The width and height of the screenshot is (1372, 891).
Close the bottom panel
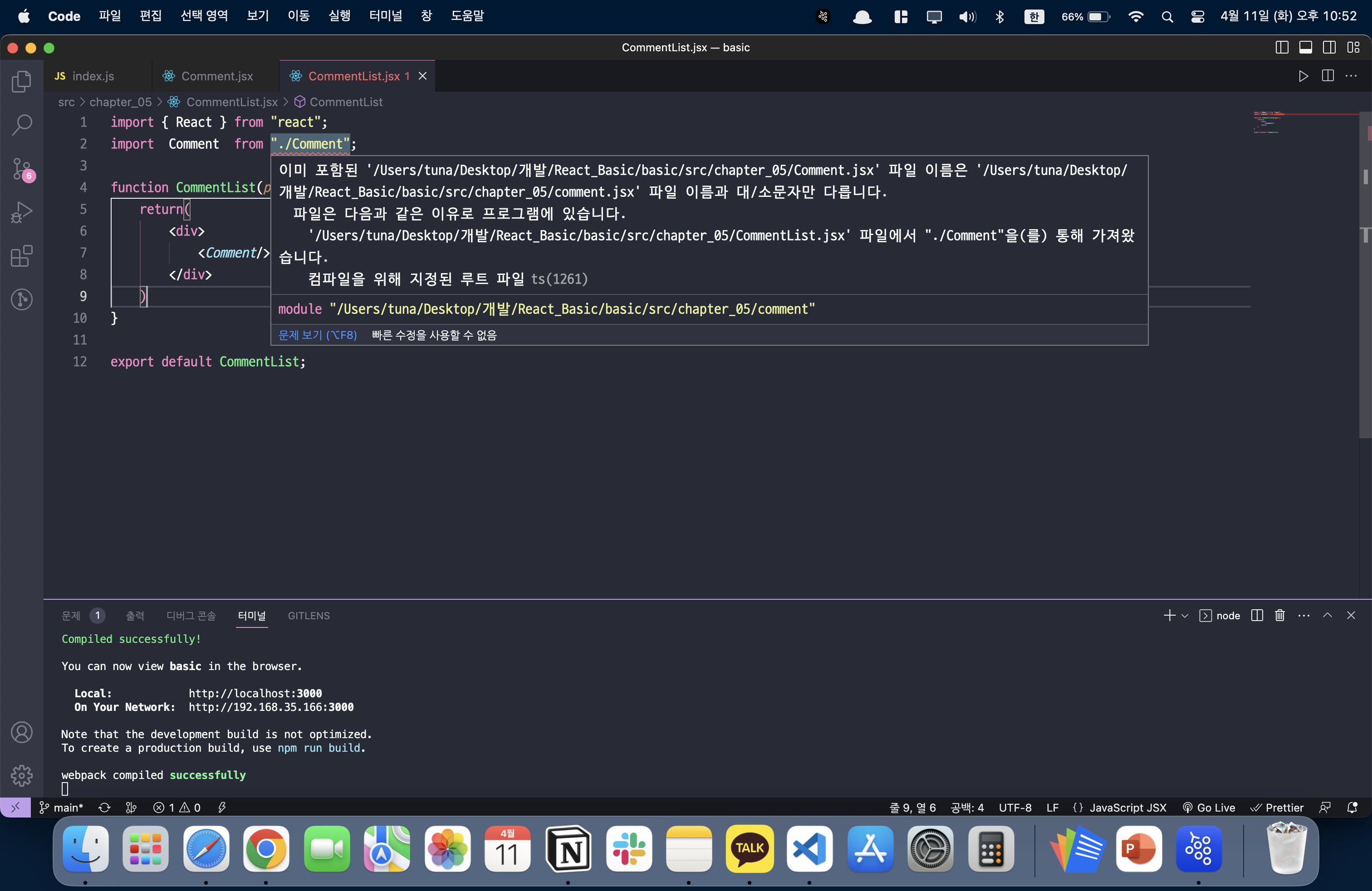(1351, 616)
